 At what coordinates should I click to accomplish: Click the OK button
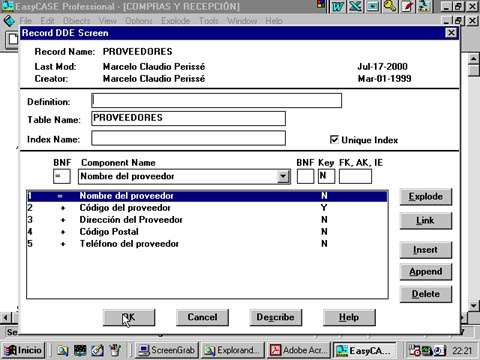coord(129,317)
